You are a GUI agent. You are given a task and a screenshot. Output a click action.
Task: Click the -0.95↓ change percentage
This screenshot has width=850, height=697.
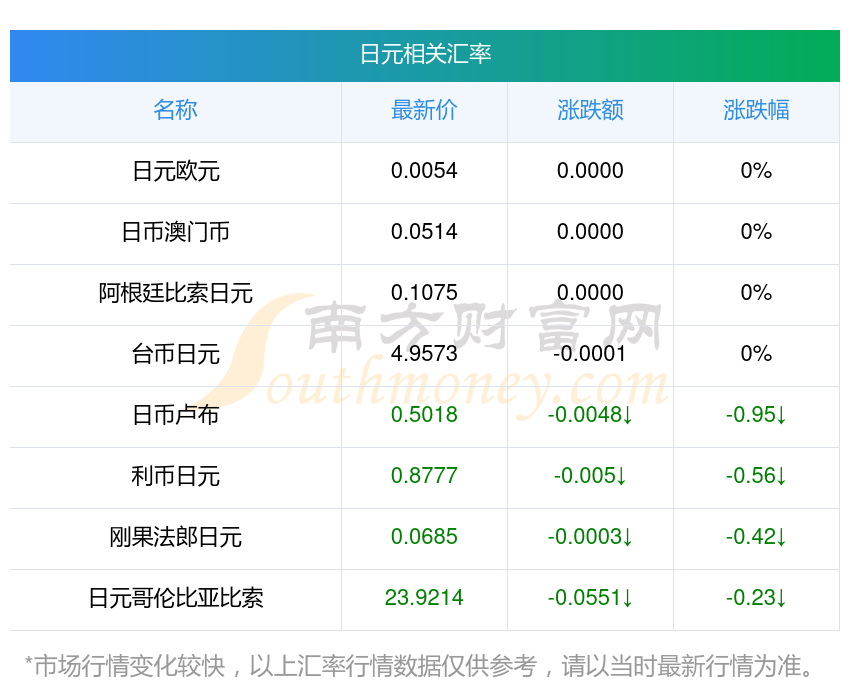click(x=756, y=415)
